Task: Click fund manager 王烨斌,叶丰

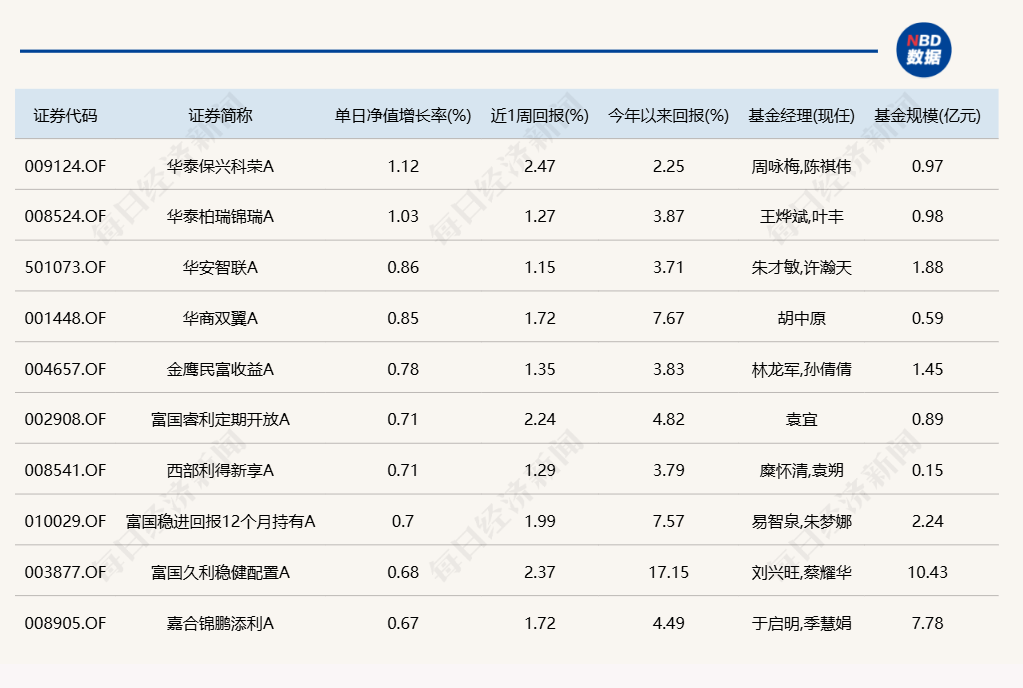Action: coord(801,217)
